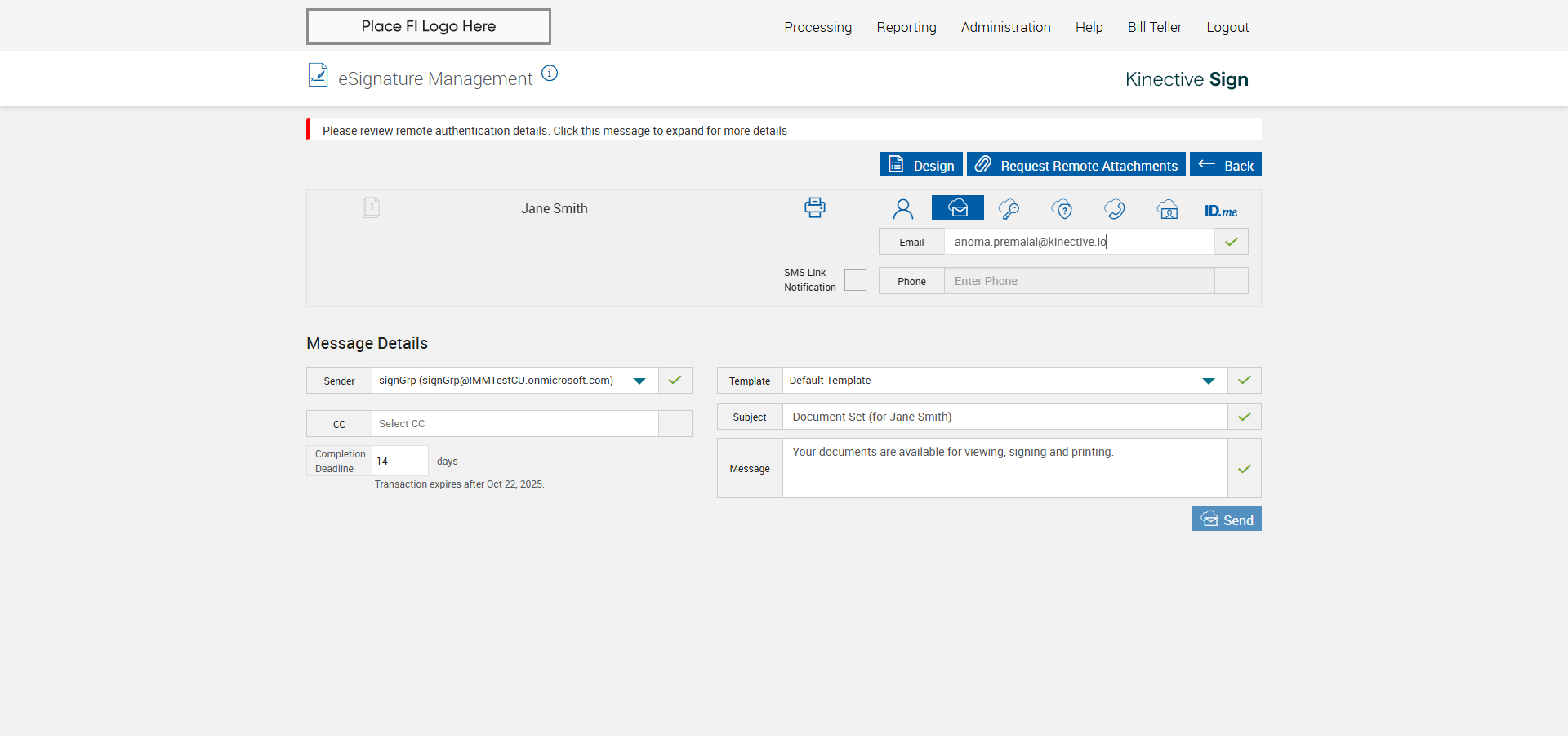This screenshot has width=1568, height=736.
Task: Choose the cloud shield question authentication icon
Action: 1062,209
